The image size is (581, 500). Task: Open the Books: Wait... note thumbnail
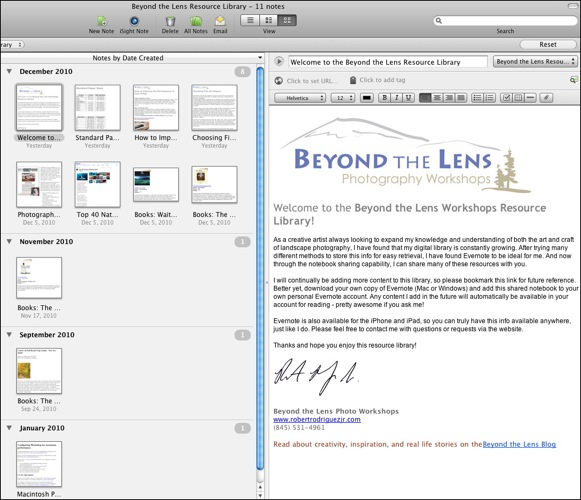coord(156,185)
